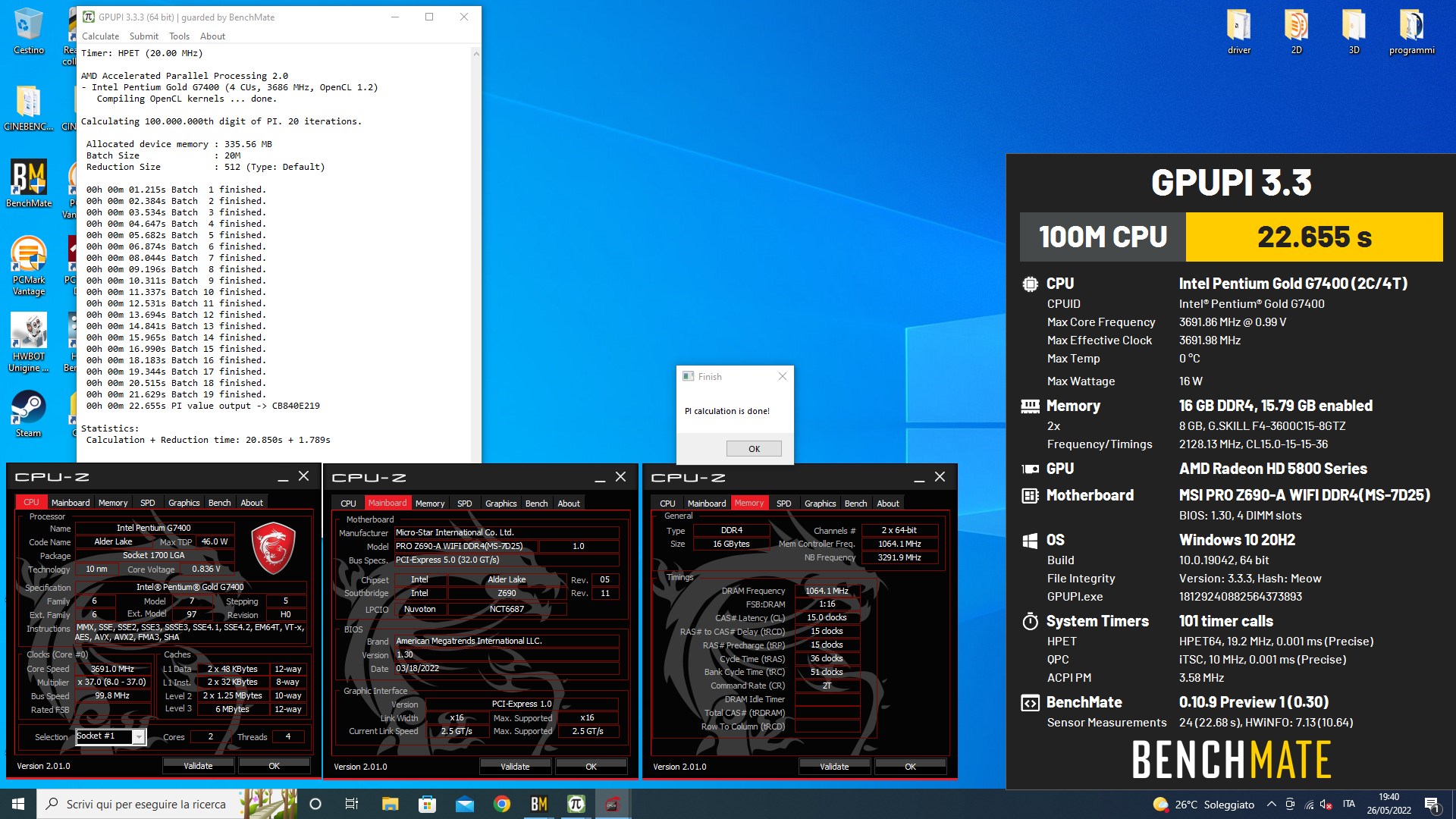The image size is (1456, 819).
Task: Click the taskbar clock showing 19:40
Action: point(1389,804)
